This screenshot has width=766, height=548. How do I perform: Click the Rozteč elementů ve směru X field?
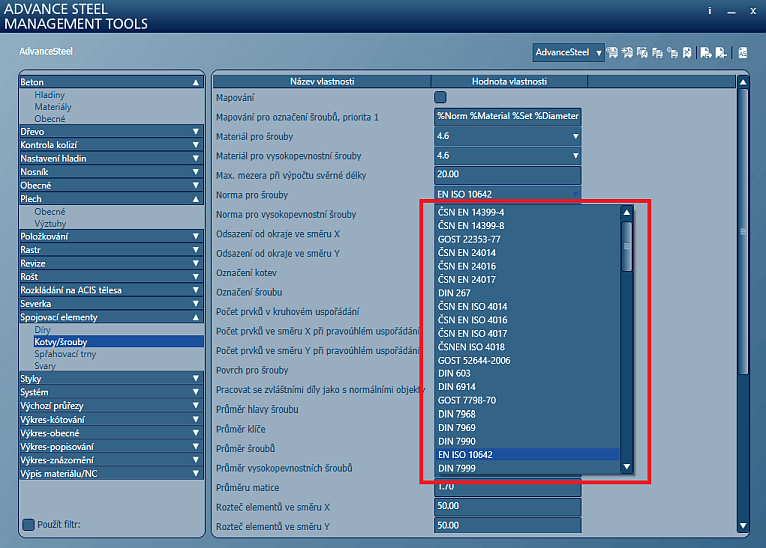pyautogui.click(x=508, y=506)
